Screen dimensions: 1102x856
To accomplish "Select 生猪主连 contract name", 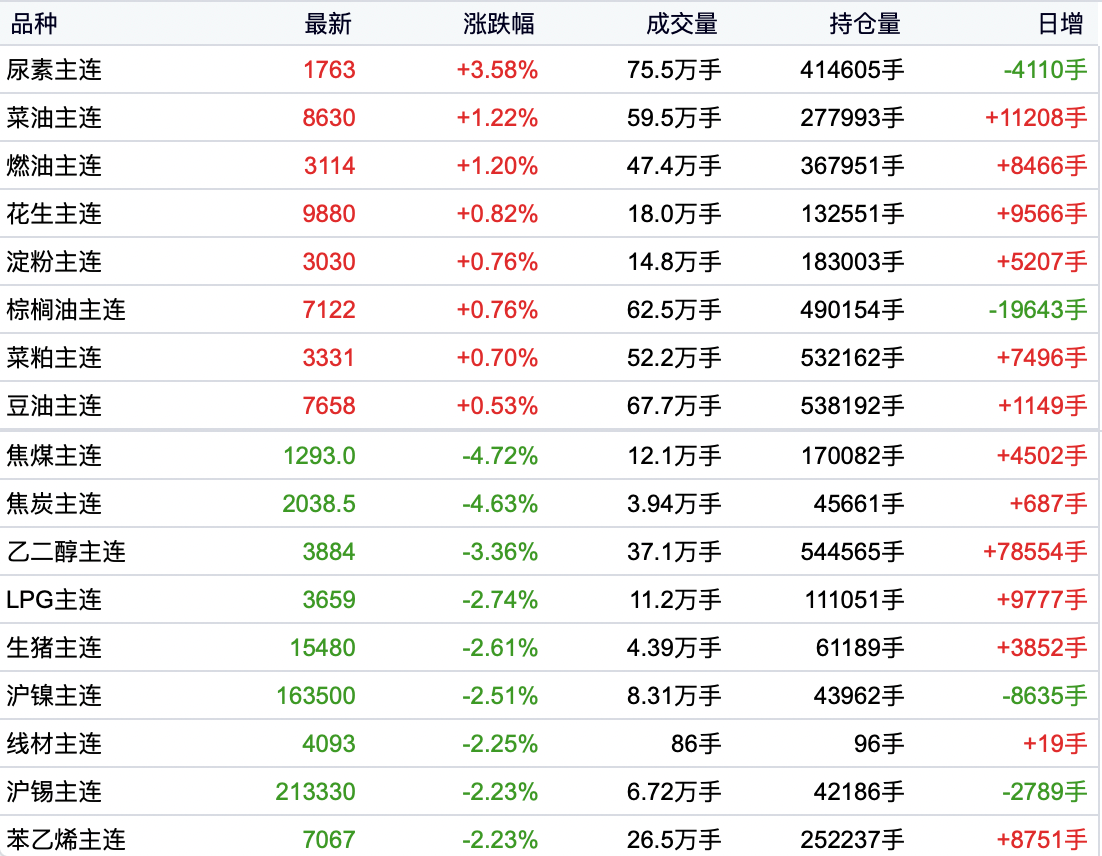I will [x=55, y=648].
